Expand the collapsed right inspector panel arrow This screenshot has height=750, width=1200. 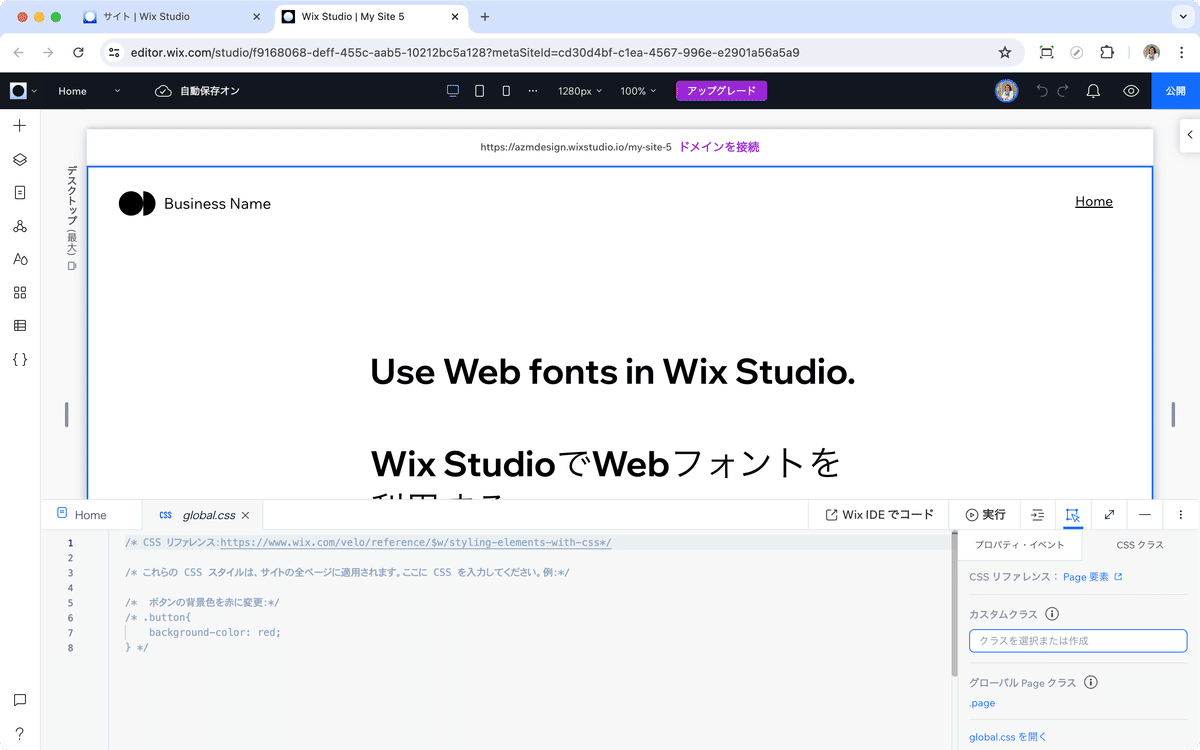1190,135
